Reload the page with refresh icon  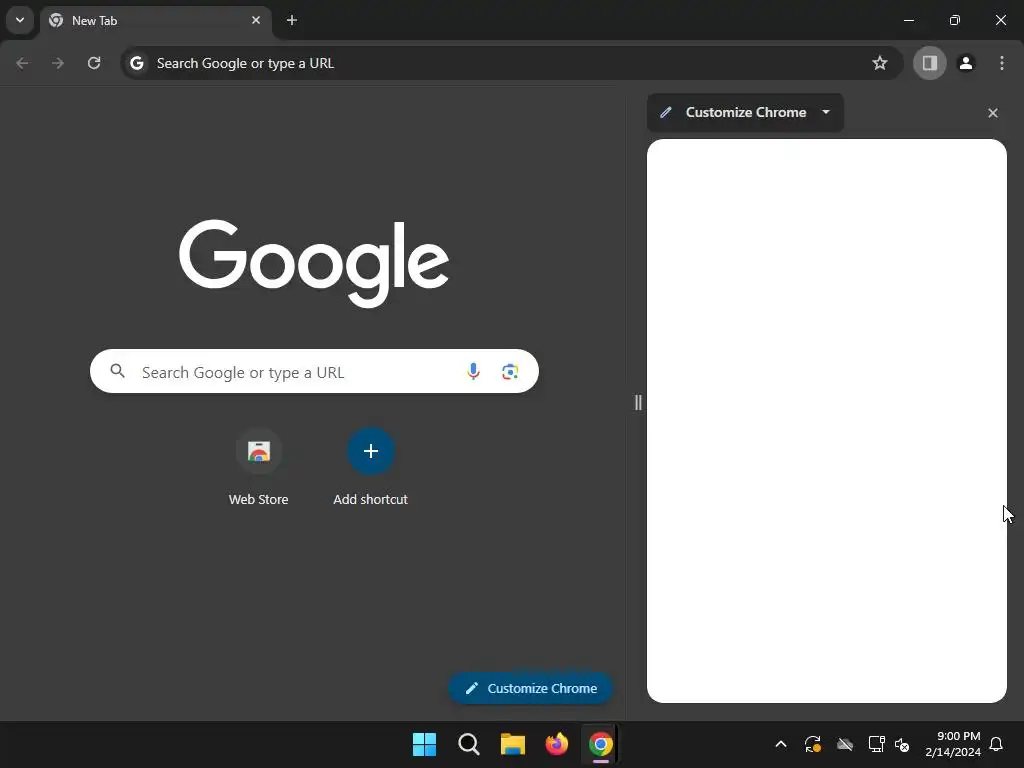[94, 63]
